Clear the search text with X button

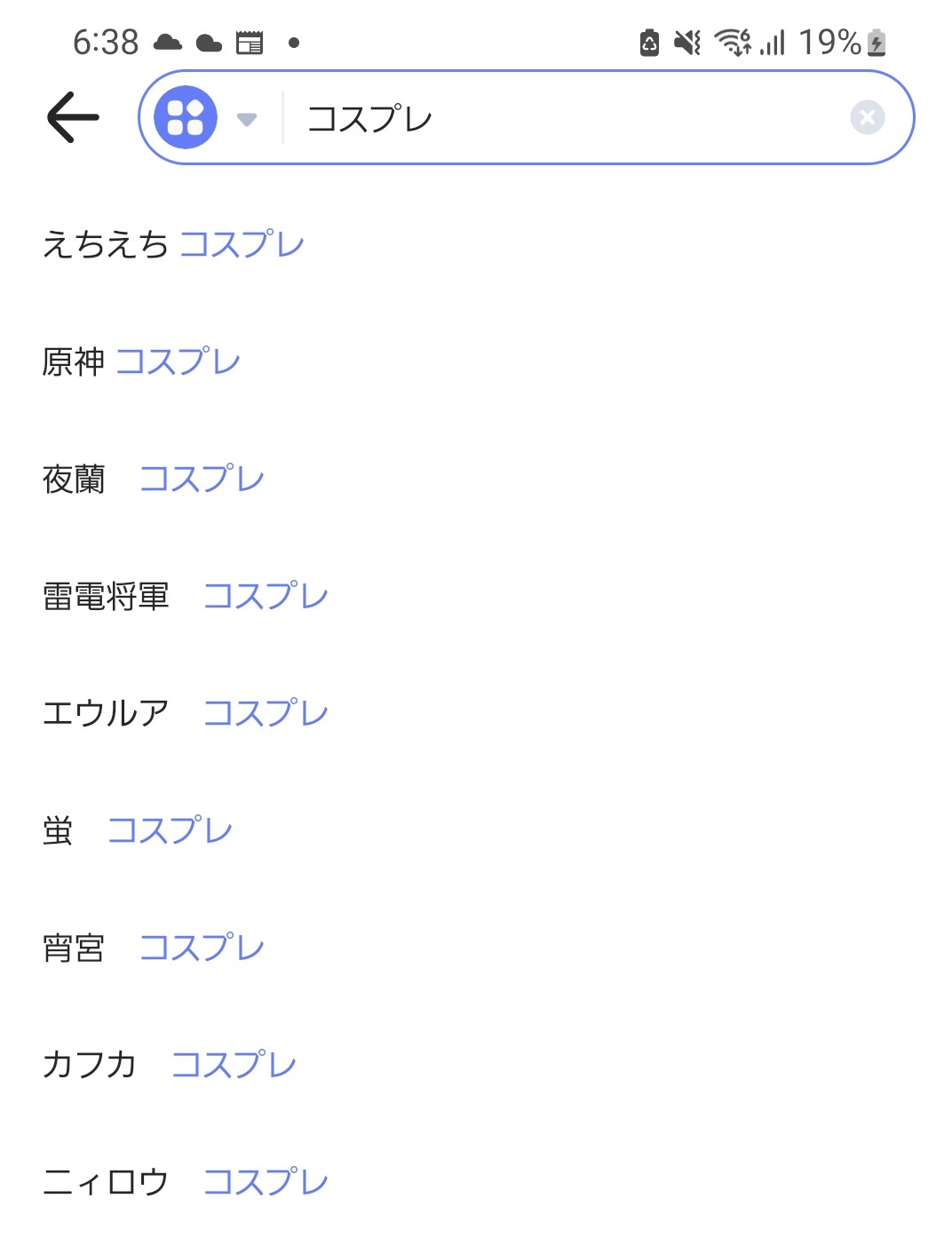coord(867,117)
